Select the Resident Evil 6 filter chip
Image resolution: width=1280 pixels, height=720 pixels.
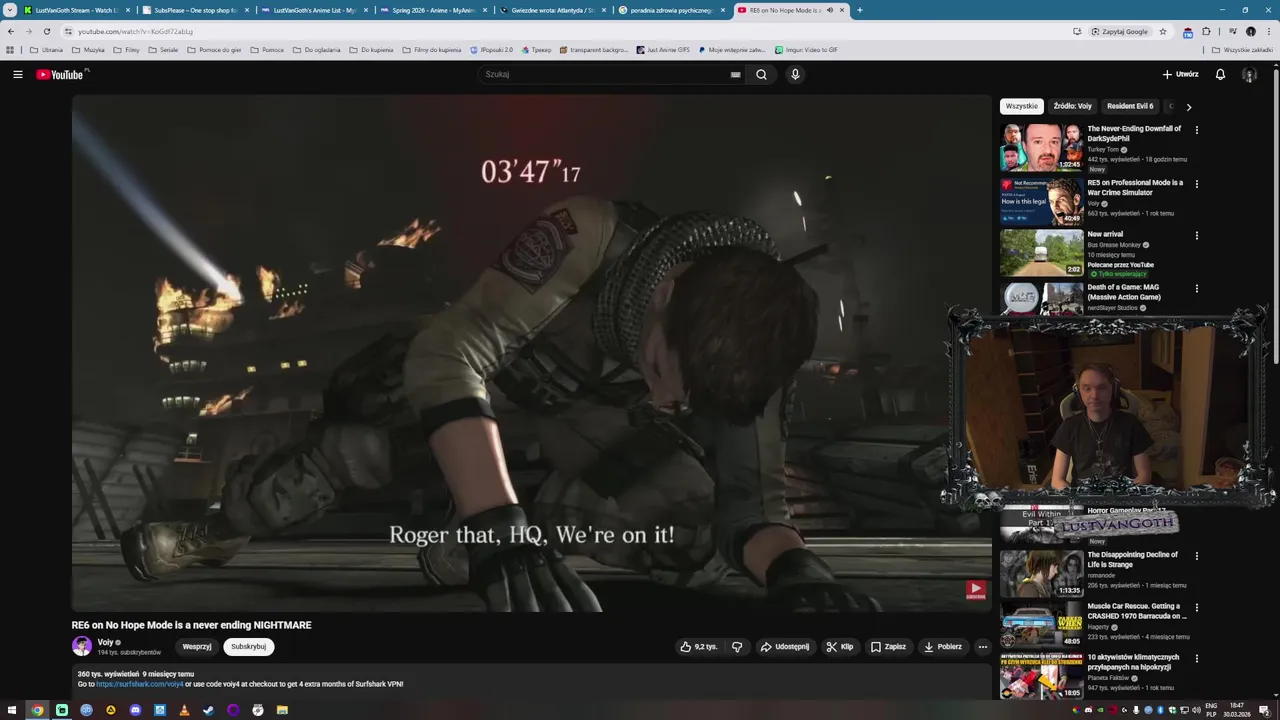pyautogui.click(x=1130, y=106)
